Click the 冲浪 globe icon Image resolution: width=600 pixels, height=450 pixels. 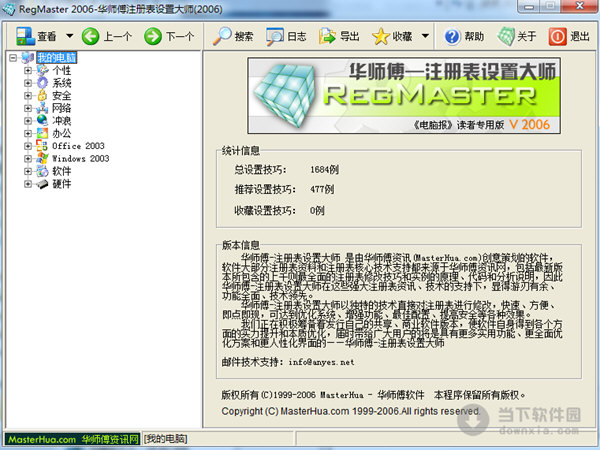(x=42, y=121)
